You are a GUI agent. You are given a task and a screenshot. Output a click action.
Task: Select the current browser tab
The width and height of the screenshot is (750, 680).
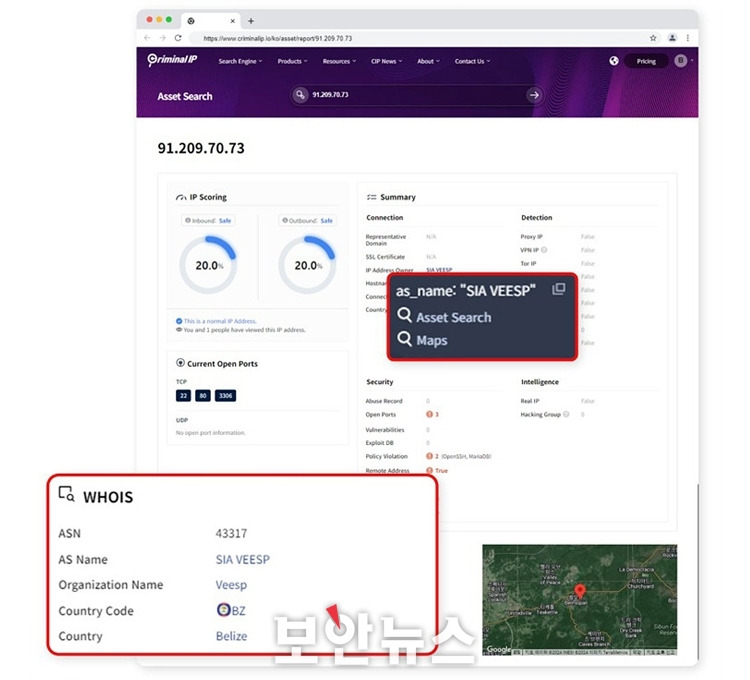pos(210,21)
